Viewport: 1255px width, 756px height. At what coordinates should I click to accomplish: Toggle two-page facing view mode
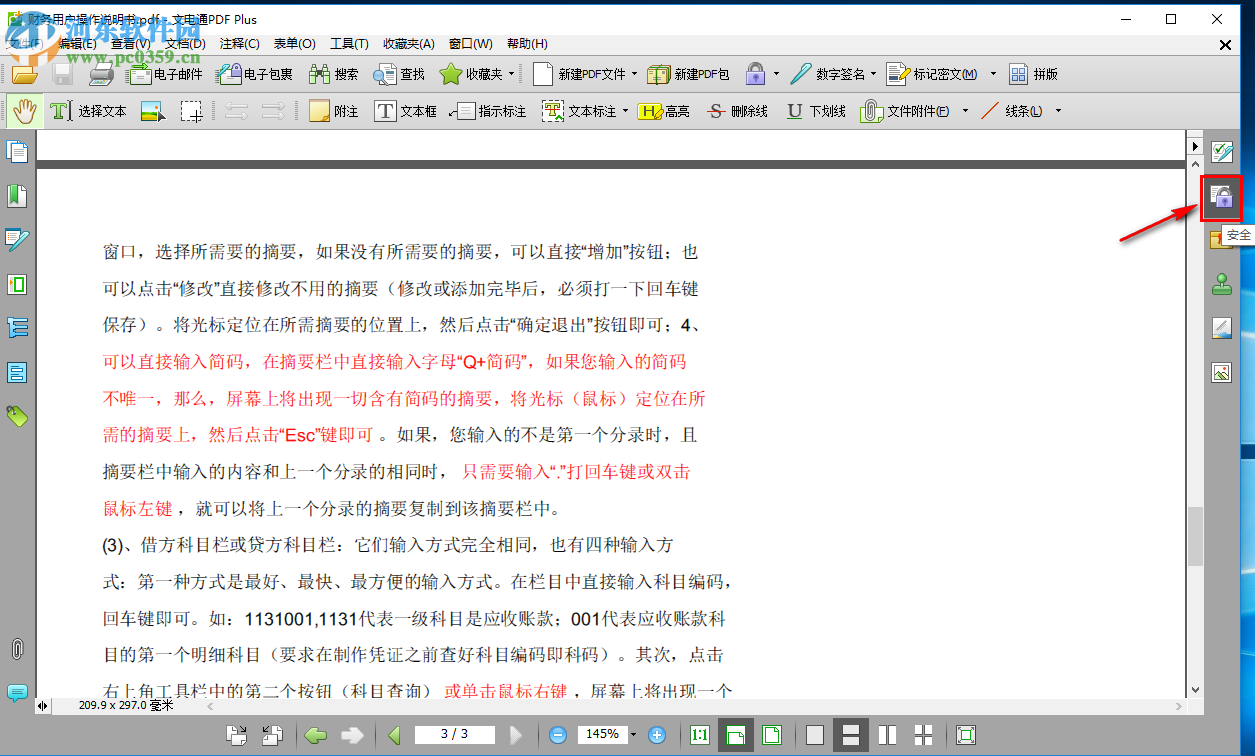coord(886,733)
